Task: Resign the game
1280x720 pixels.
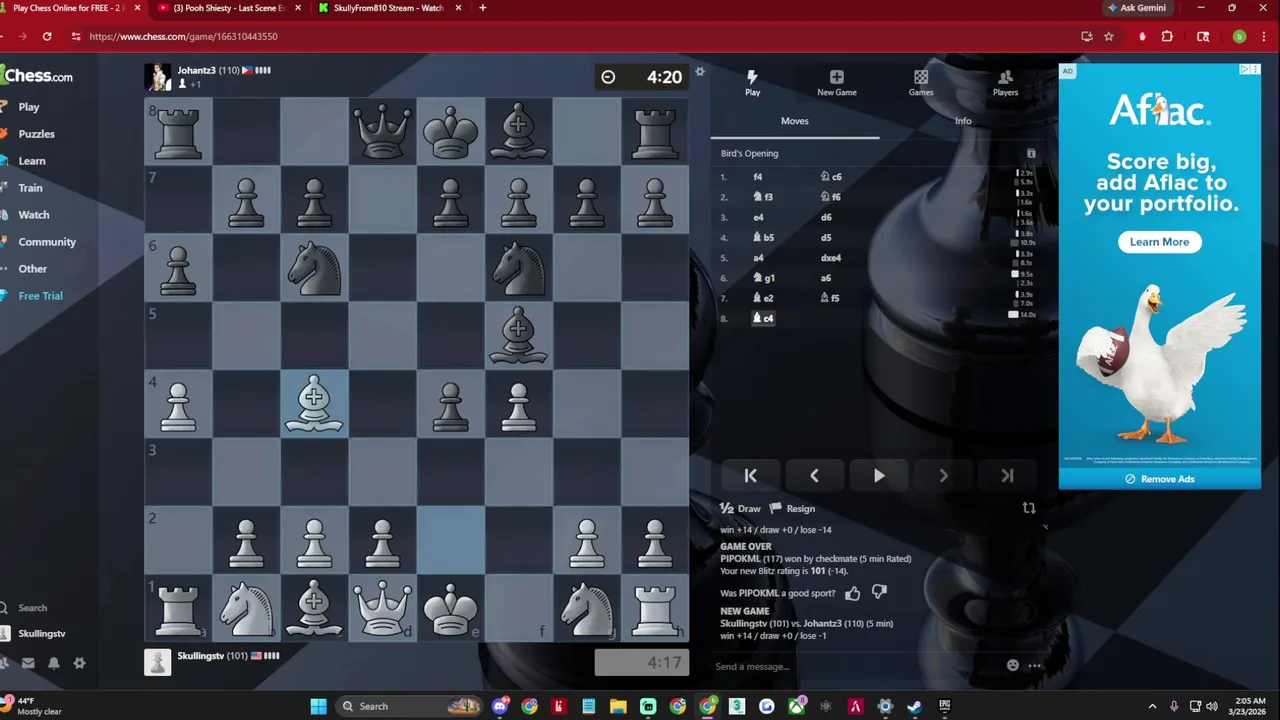Action: 792,509
